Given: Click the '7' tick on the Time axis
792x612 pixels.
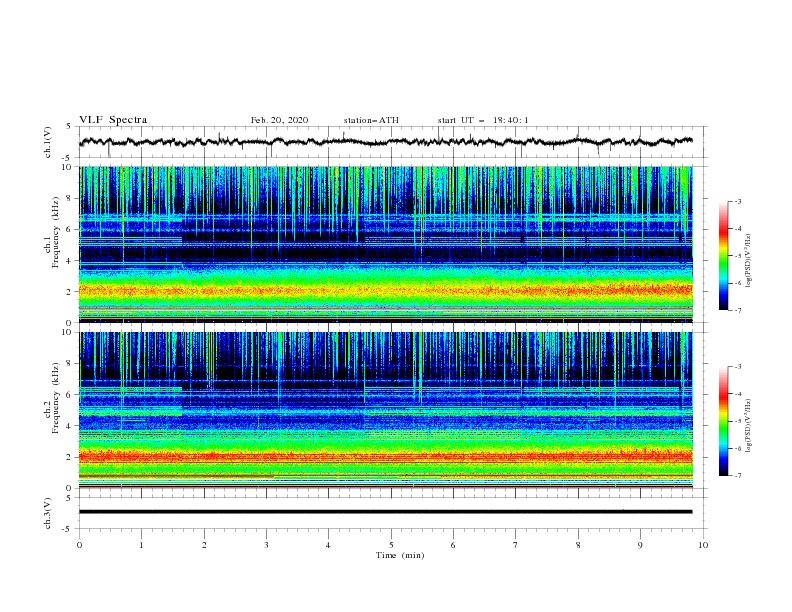Looking at the screenshot, I should pyautogui.click(x=515, y=545).
